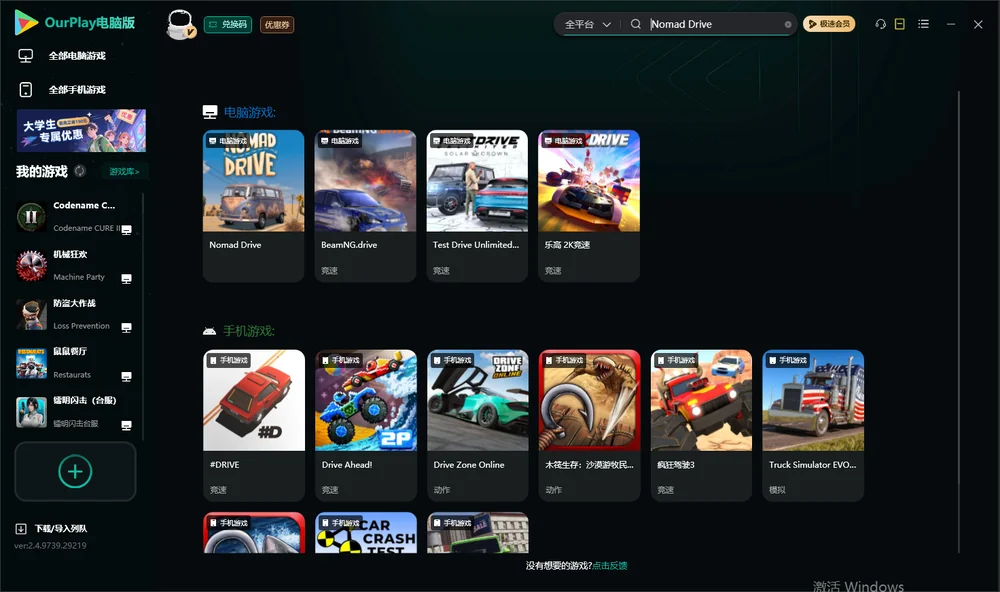Click the monitor icon beside 电脑游戏 heading
Viewport: 1000px width, 592px height.
pyautogui.click(x=210, y=112)
